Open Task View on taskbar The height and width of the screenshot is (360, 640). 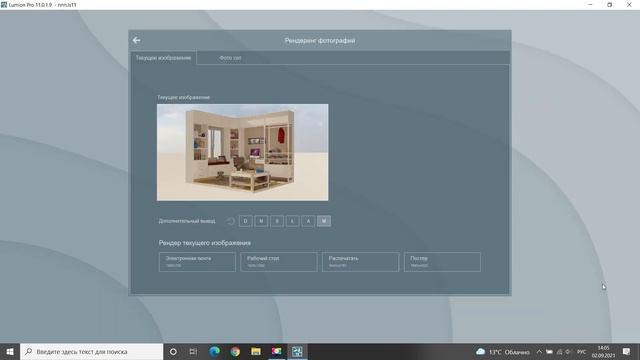tap(193, 351)
